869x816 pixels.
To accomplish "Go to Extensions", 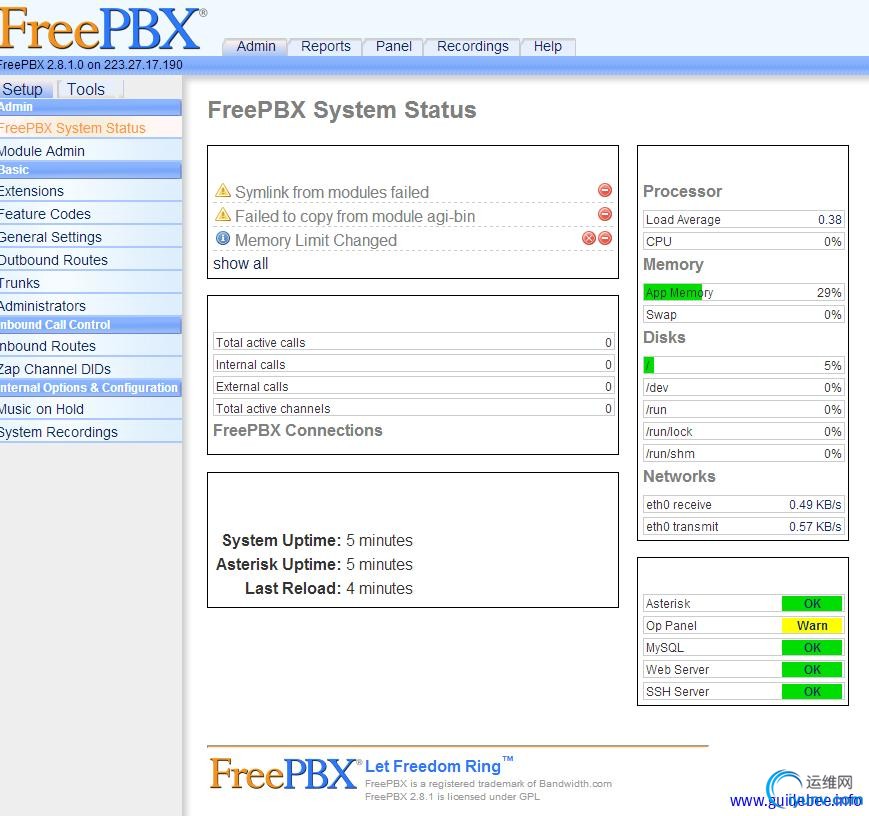I will 91,191.
